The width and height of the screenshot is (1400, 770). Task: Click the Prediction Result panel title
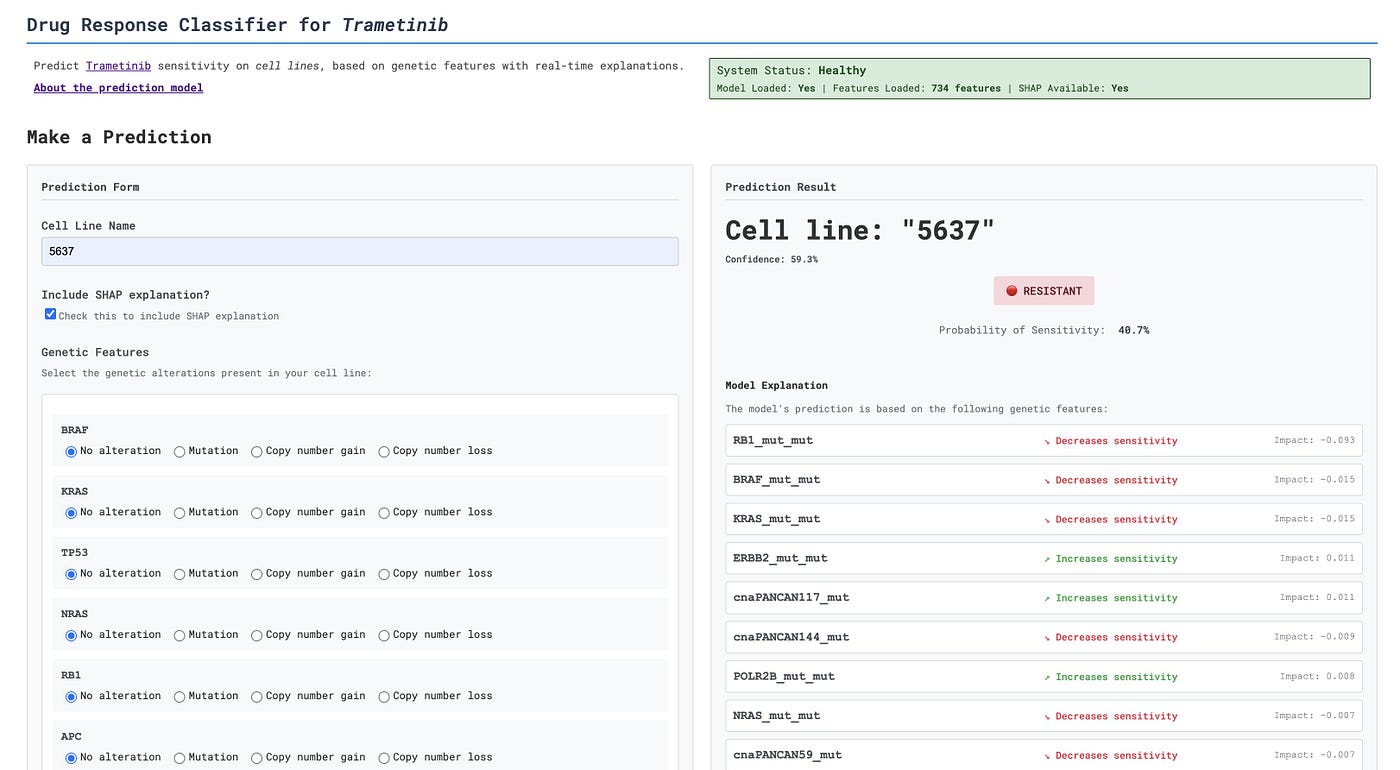(x=781, y=187)
